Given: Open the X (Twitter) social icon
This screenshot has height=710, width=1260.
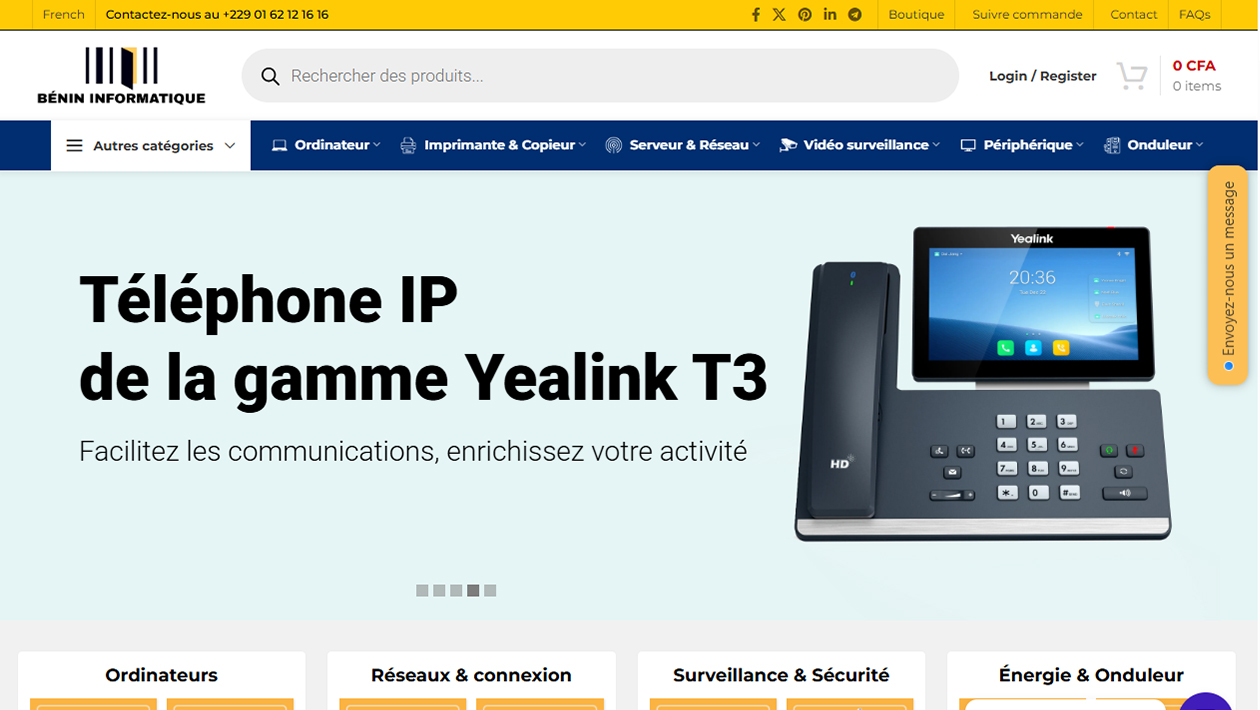Looking at the screenshot, I should pyautogui.click(x=779, y=14).
